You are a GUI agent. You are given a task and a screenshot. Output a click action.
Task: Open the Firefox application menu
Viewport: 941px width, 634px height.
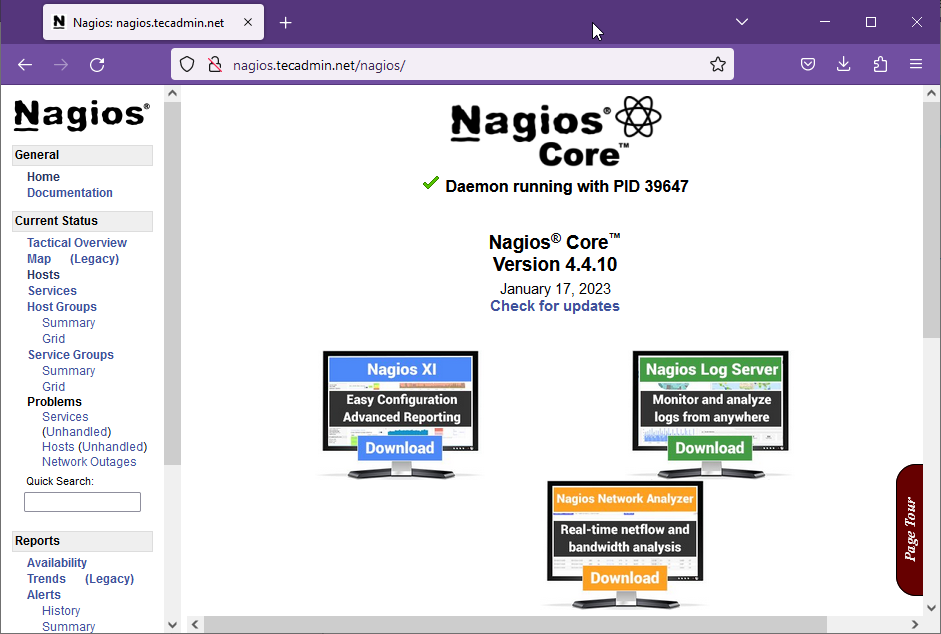pyautogui.click(x=916, y=64)
